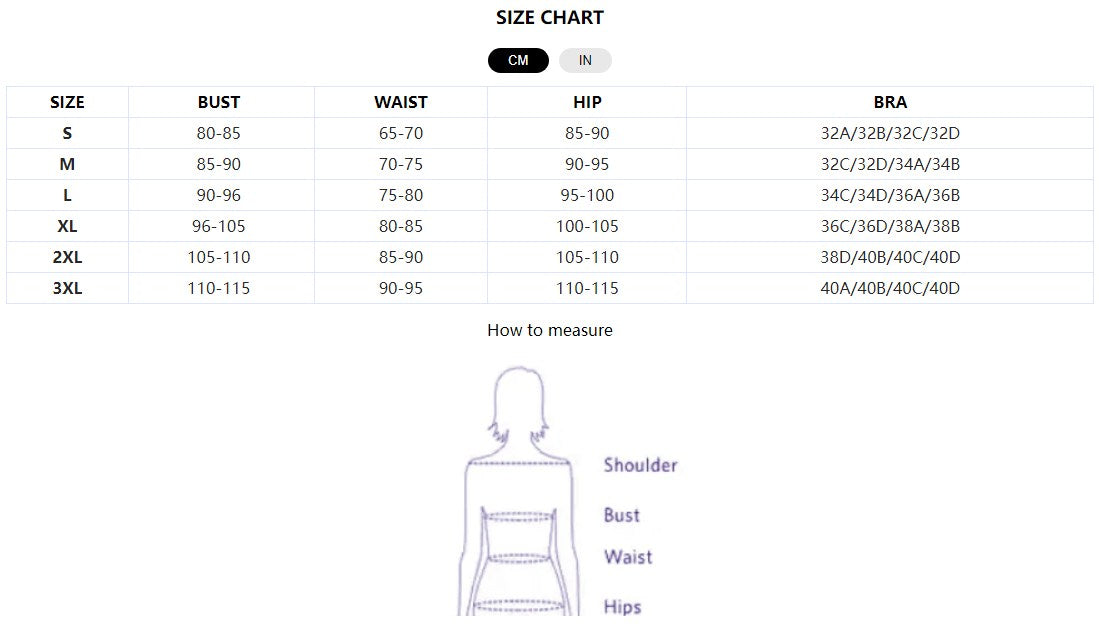Click the Bust label on diagram
Screen dimensions: 1099x643
point(621,515)
